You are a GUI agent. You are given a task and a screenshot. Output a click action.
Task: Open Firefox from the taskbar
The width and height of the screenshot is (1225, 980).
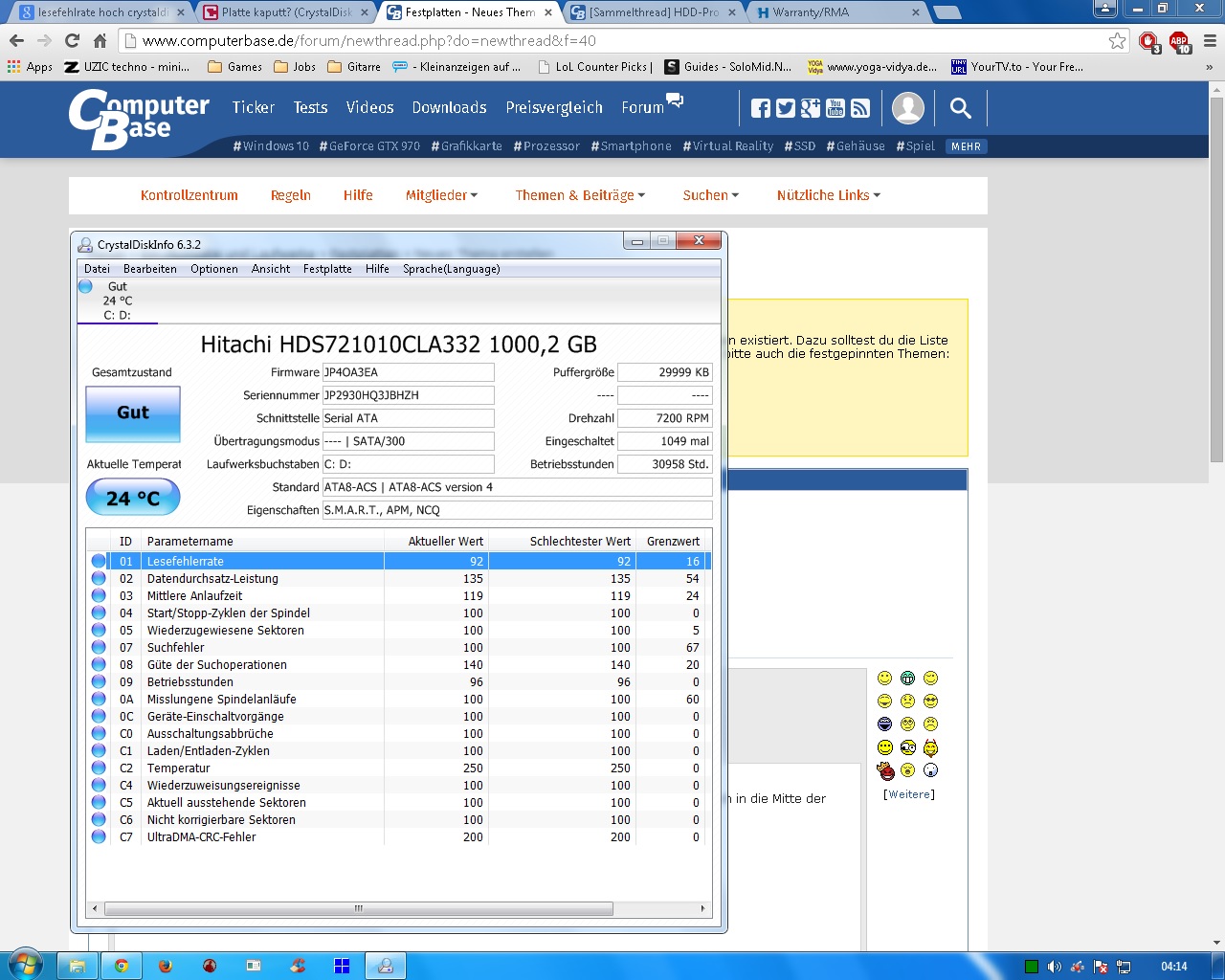coord(166,966)
